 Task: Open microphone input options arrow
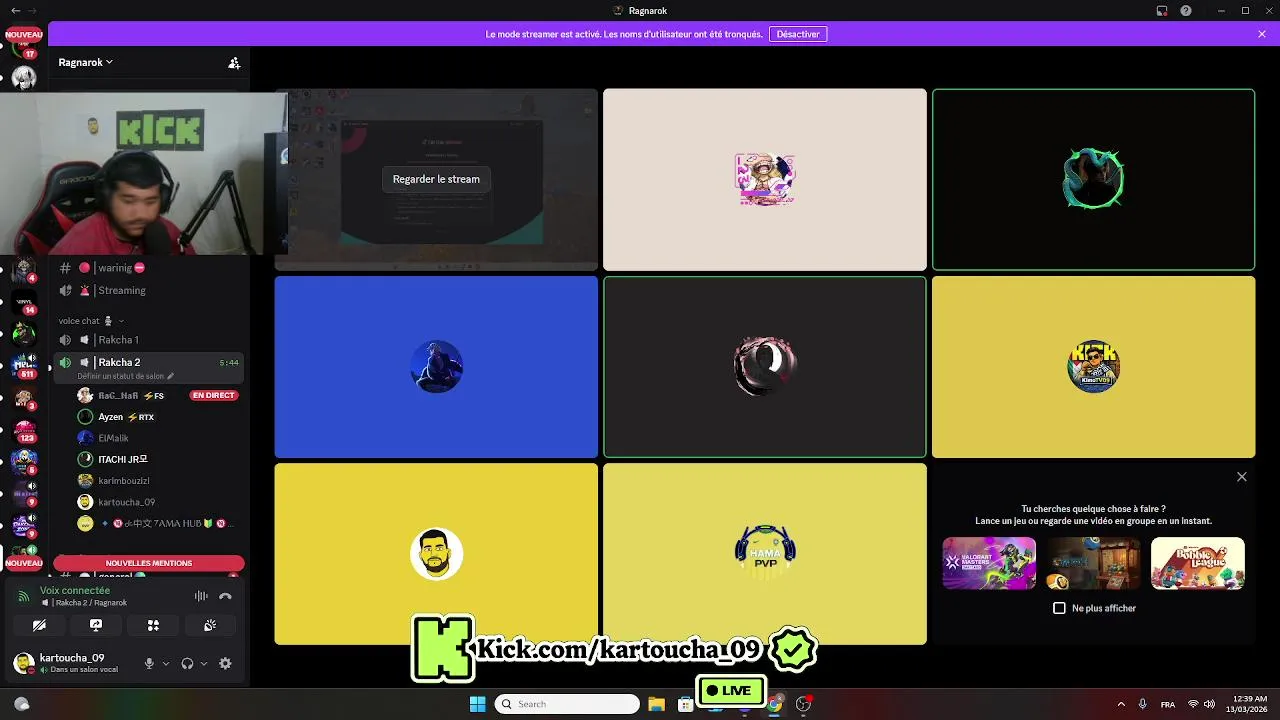click(x=166, y=663)
